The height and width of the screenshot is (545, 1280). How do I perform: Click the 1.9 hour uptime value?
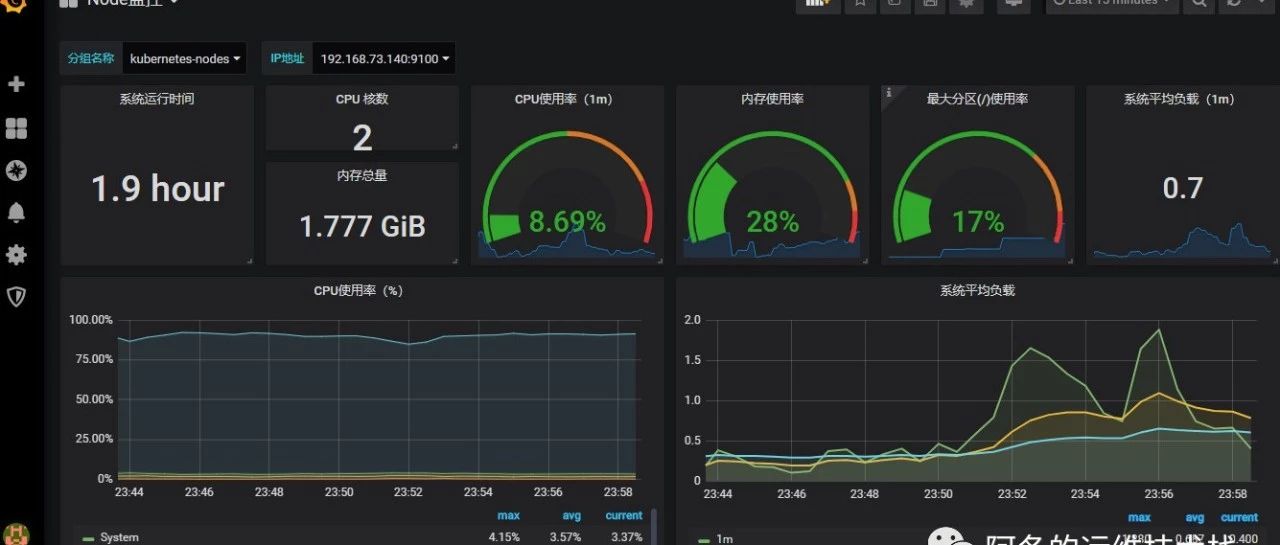[x=157, y=189]
